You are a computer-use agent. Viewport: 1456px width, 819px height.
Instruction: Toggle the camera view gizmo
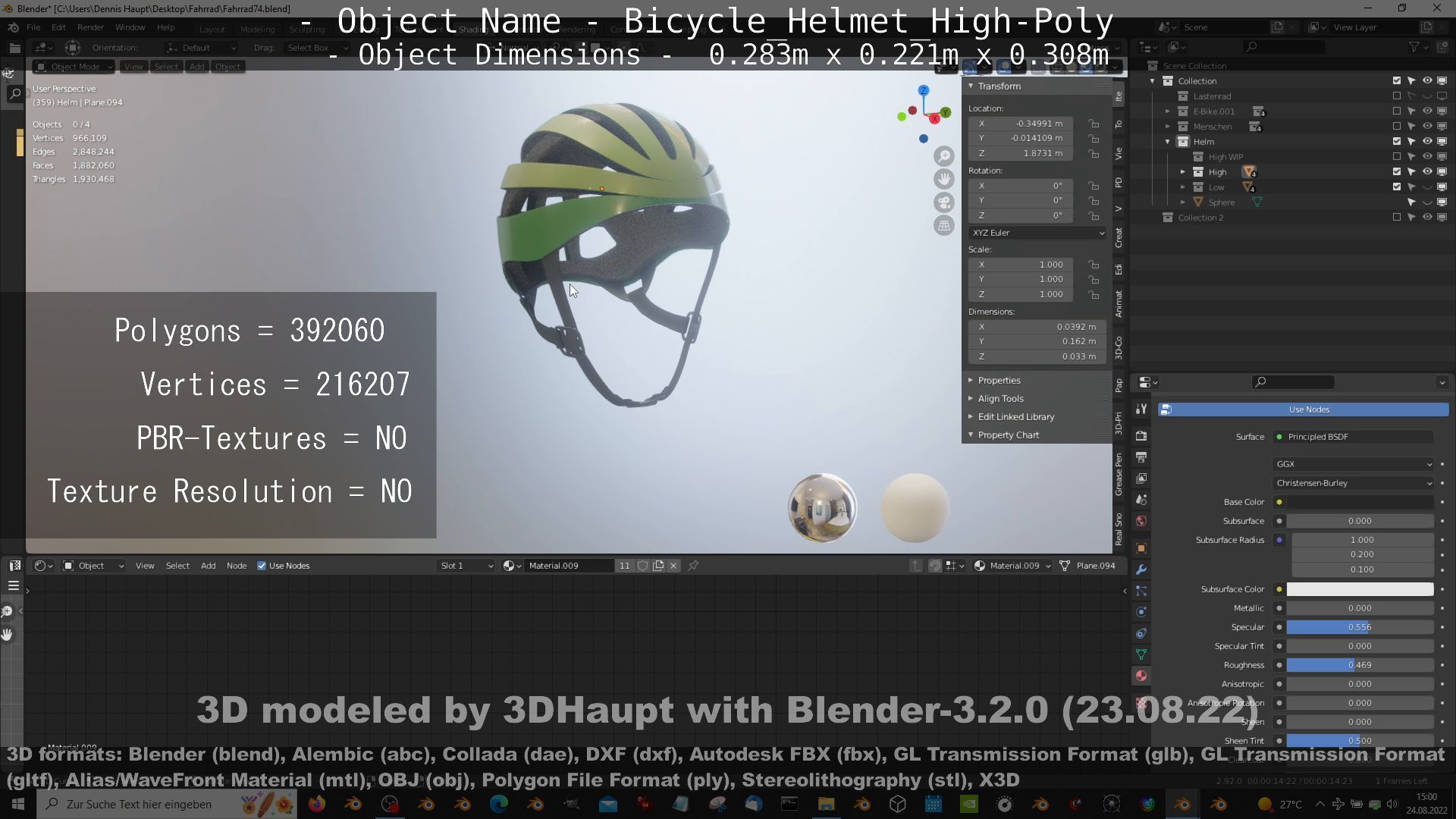coord(944,202)
